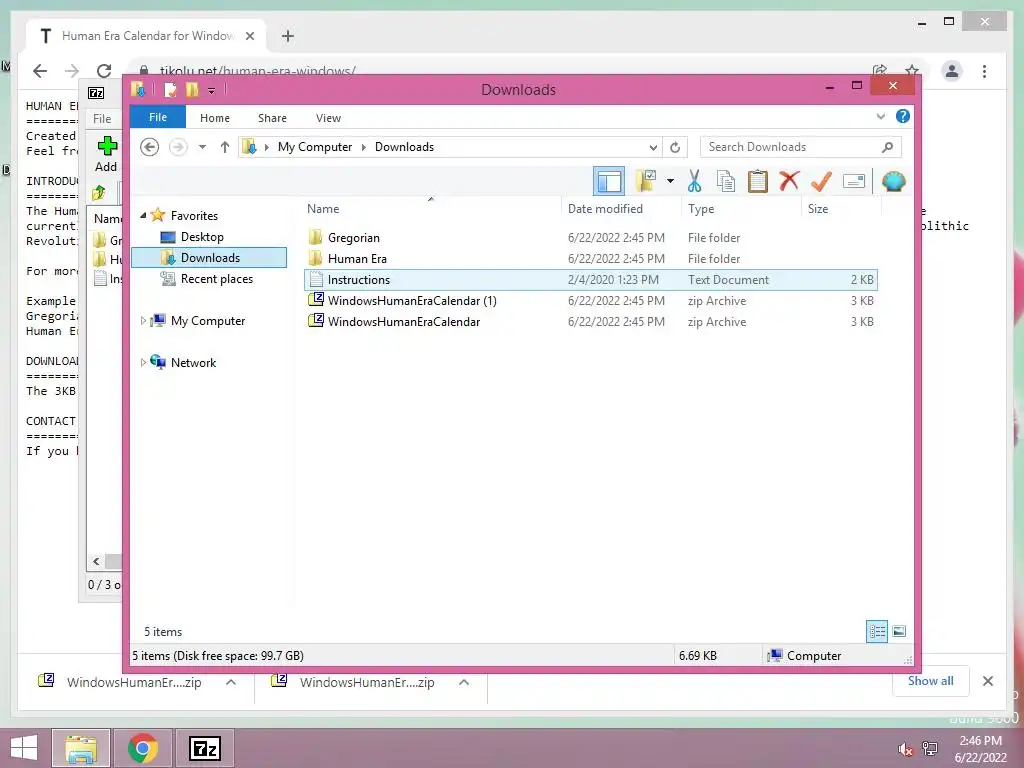This screenshot has height=768, width=1024.
Task: Click the red X Delete icon
Action: pos(789,180)
